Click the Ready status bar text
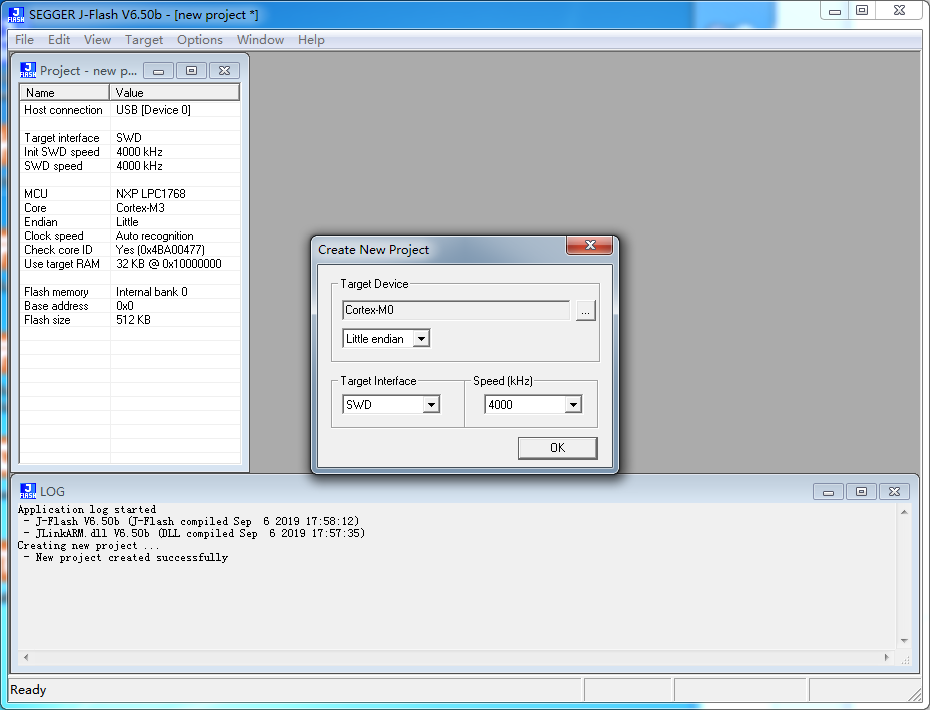930x710 pixels. [28, 690]
